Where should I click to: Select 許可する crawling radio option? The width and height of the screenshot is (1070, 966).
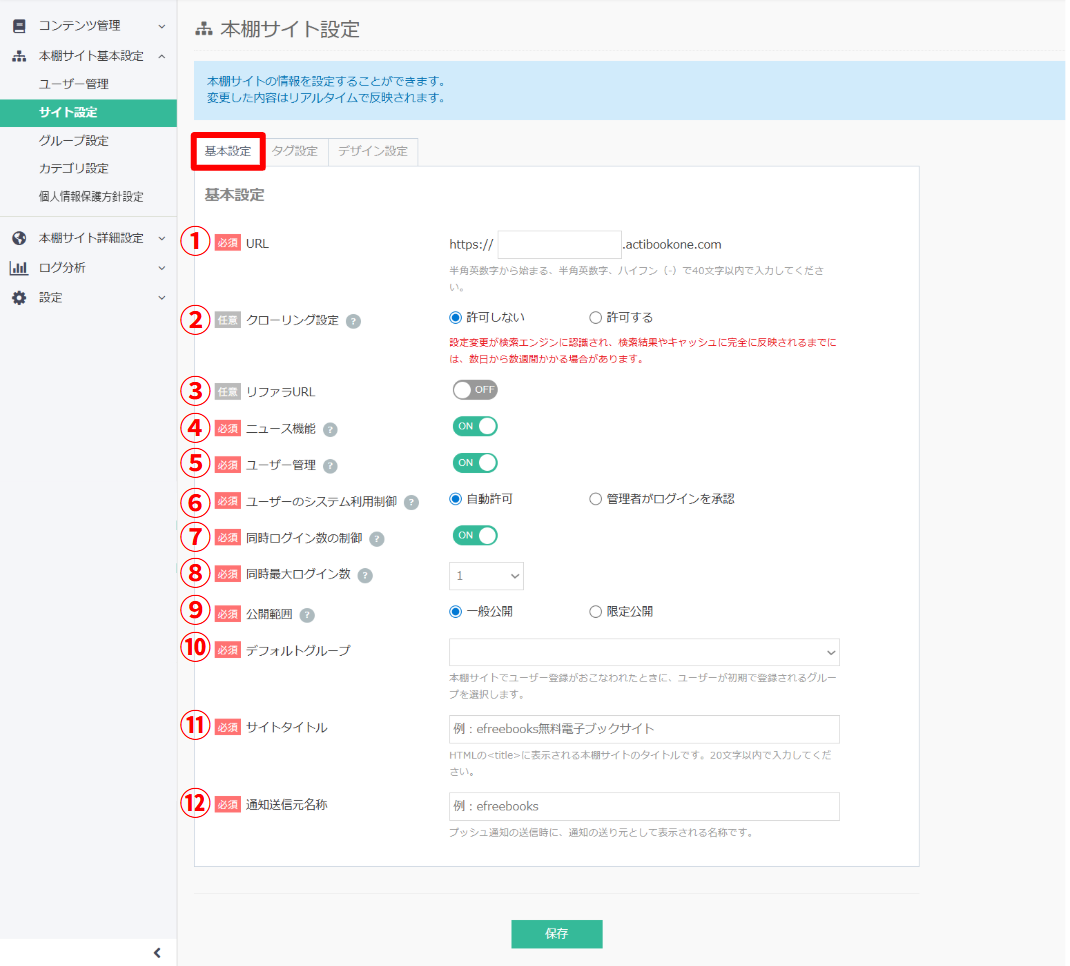tap(596, 318)
